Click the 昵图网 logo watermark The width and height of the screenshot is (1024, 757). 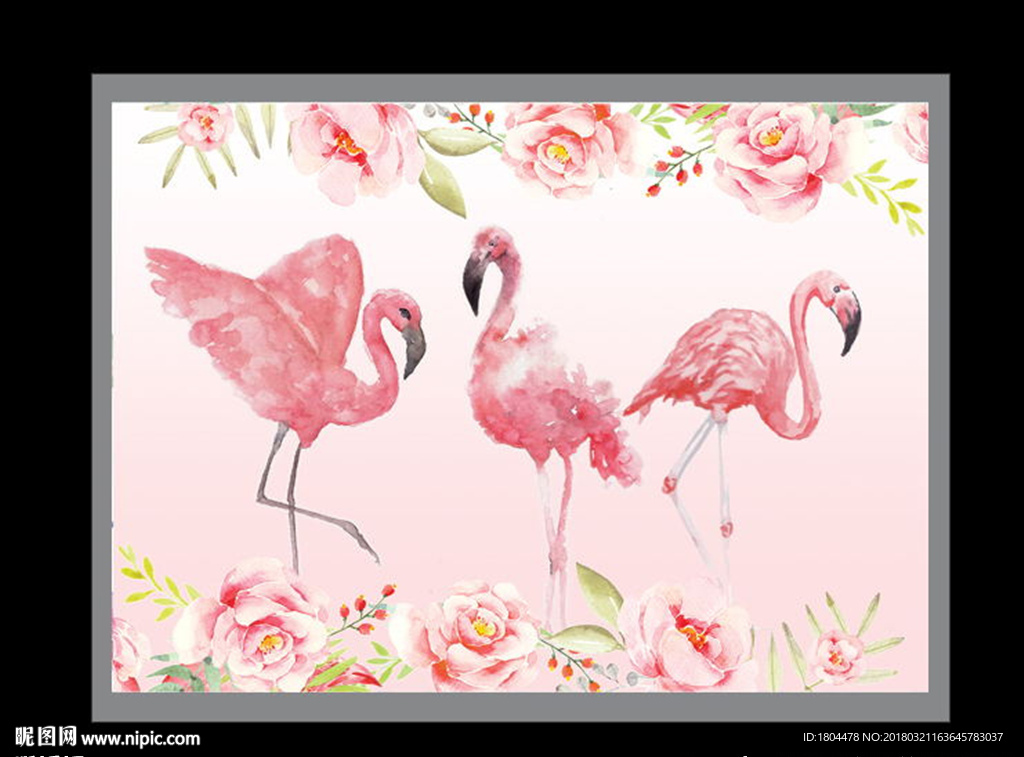coord(46,737)
